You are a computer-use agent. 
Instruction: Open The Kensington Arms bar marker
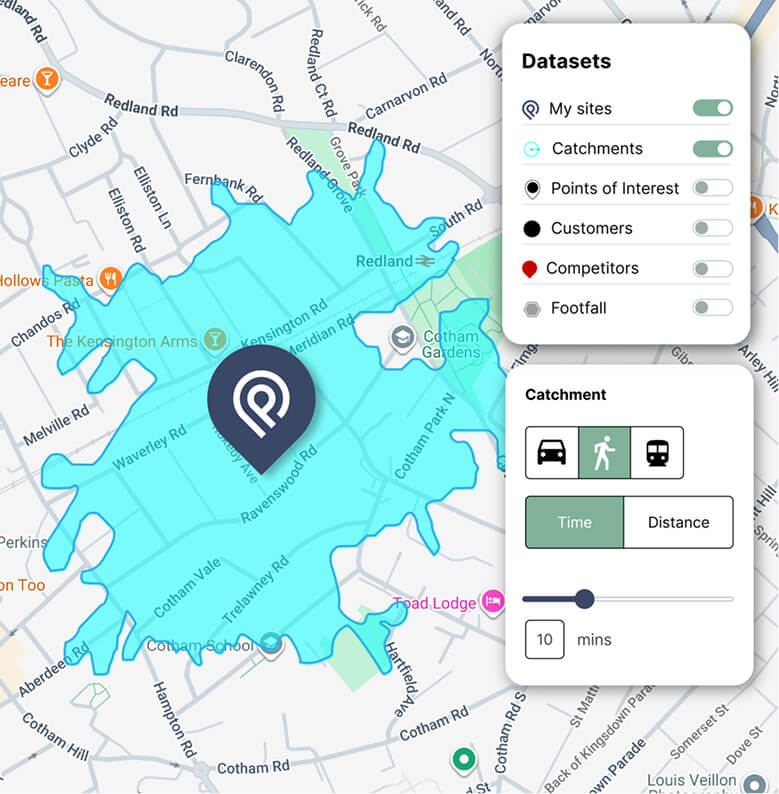pos(215,339)
